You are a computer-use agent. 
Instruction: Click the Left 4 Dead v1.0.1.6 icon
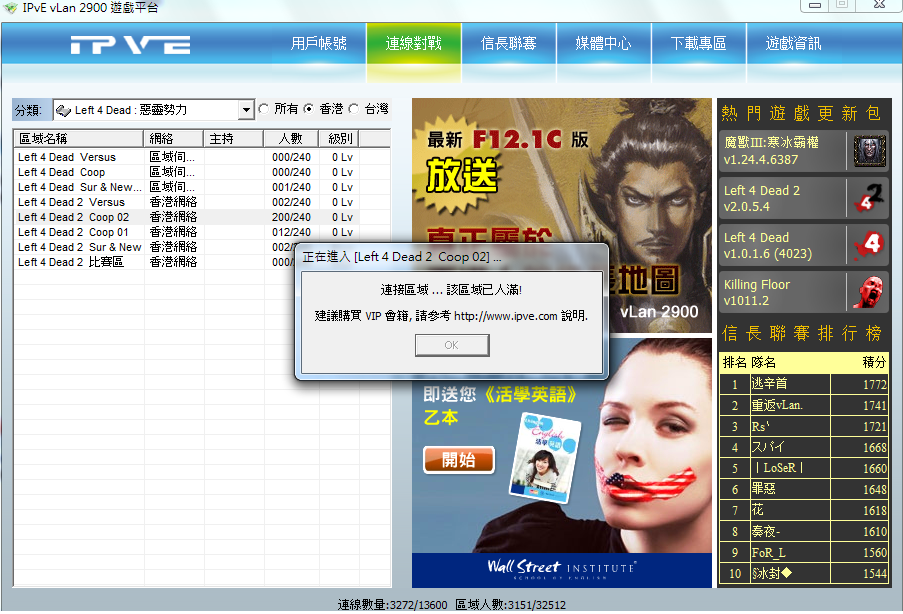[869, 246]
